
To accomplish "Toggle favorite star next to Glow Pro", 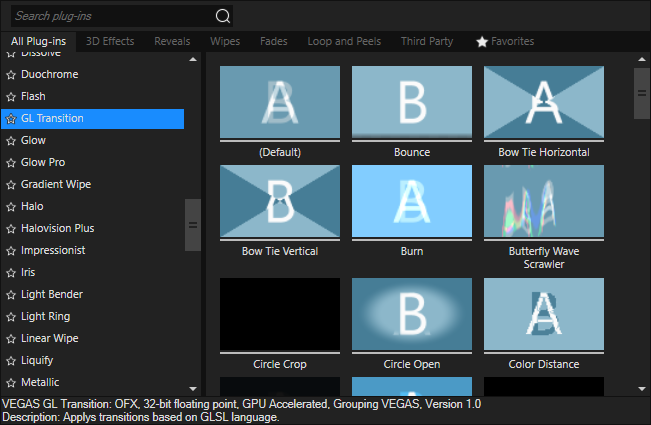I will [x=11, y=163].
